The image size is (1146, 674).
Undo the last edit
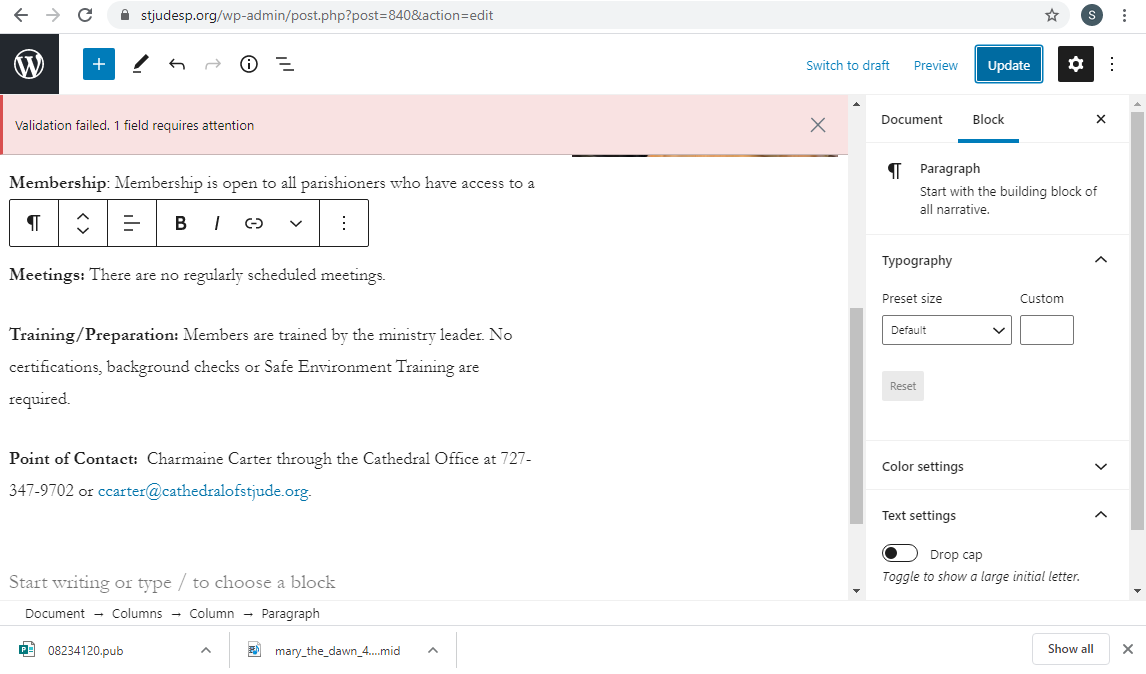click(177, 65)
